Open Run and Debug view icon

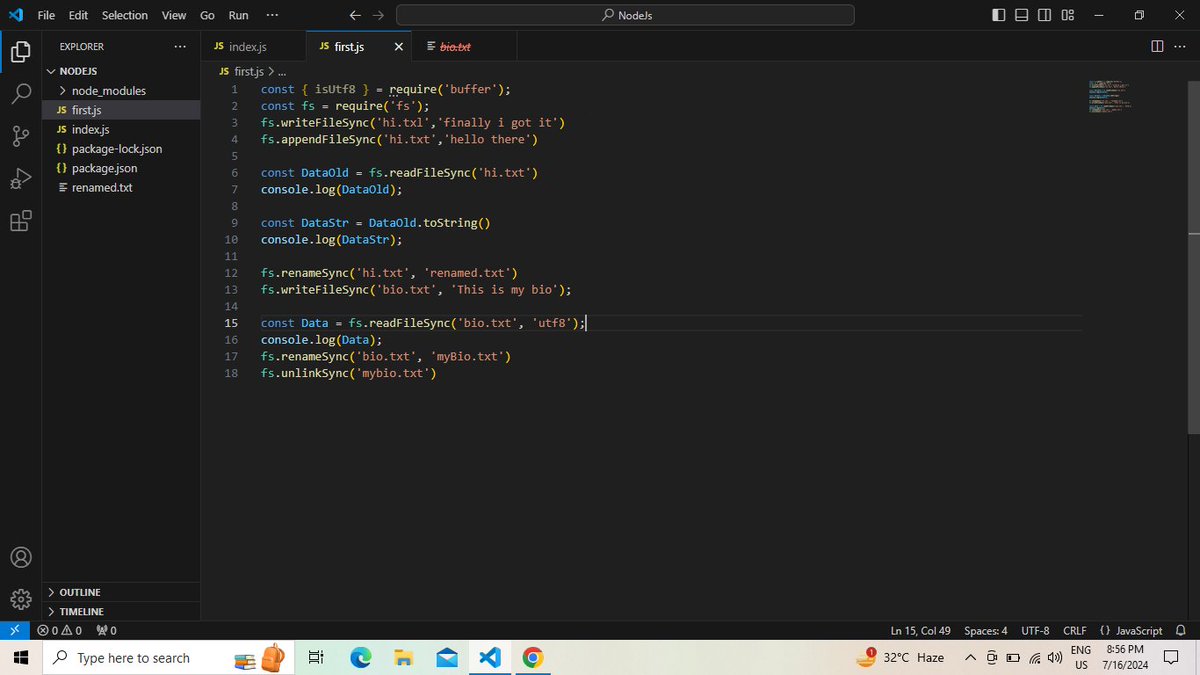(21, 179)
